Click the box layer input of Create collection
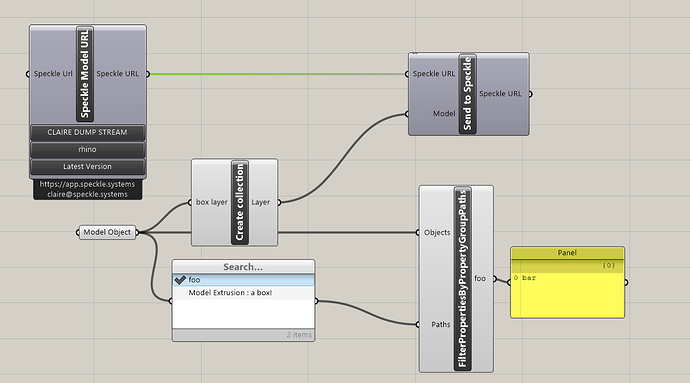This screenshot has width=690, height=383. click(x=212, y=202)
